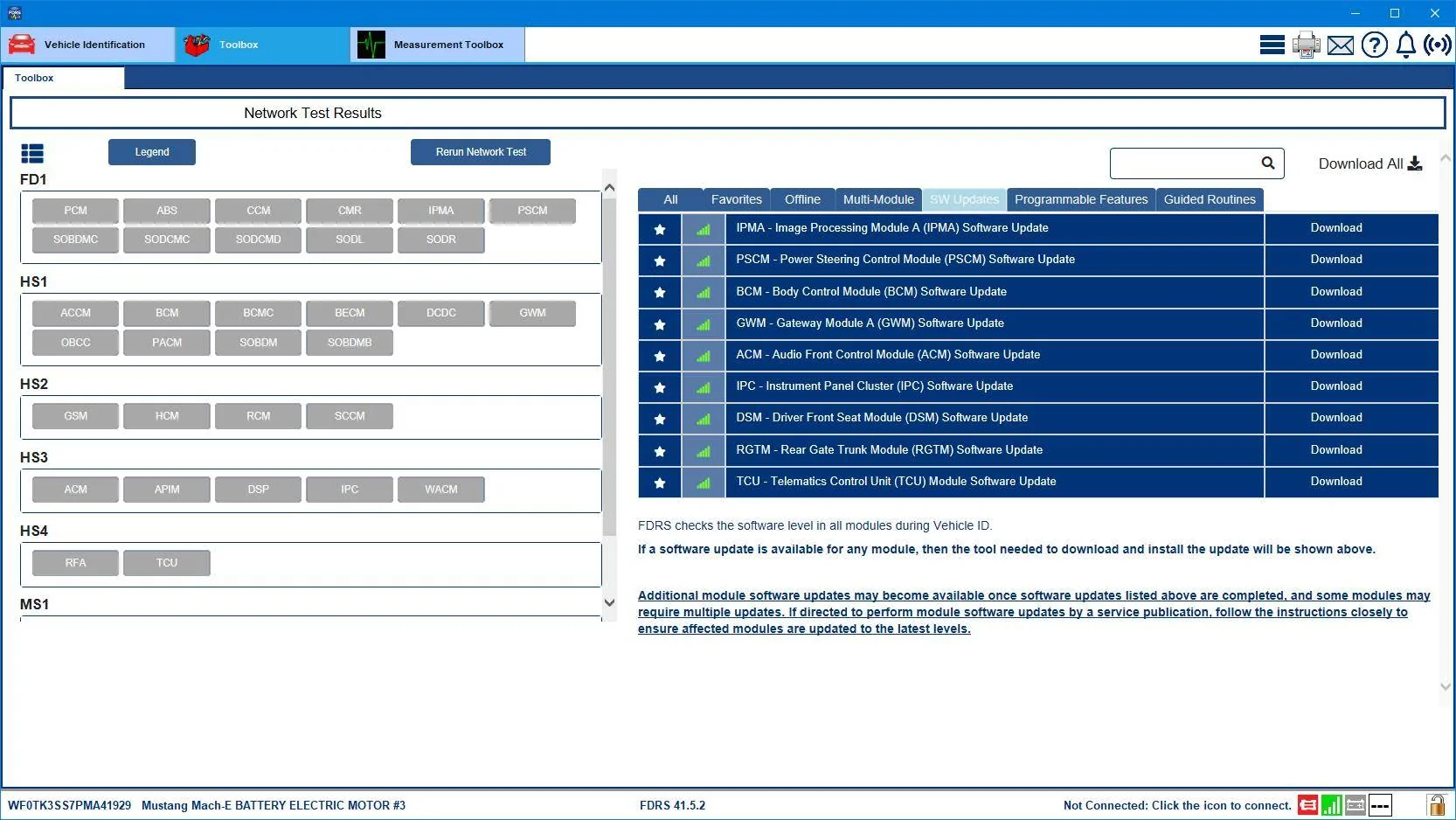Viewport: 1456px width, 820px height.
Task: Toggle favorite star for TCU Module Software Update
Action: pos(660,483)
